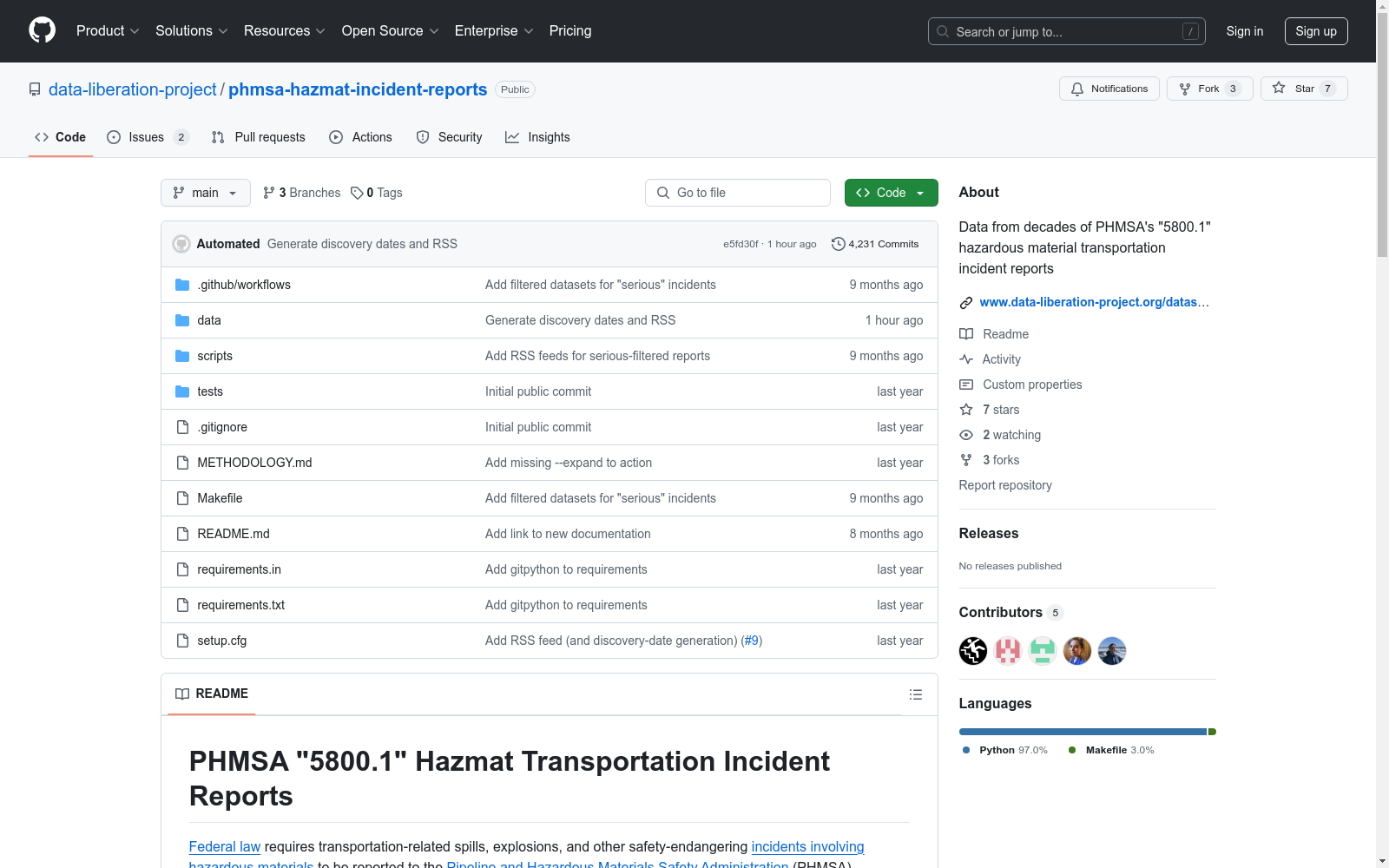Open the GitHub homepage logo
The height and width of the screenshot is (868, 1389).
click(42, 30)
